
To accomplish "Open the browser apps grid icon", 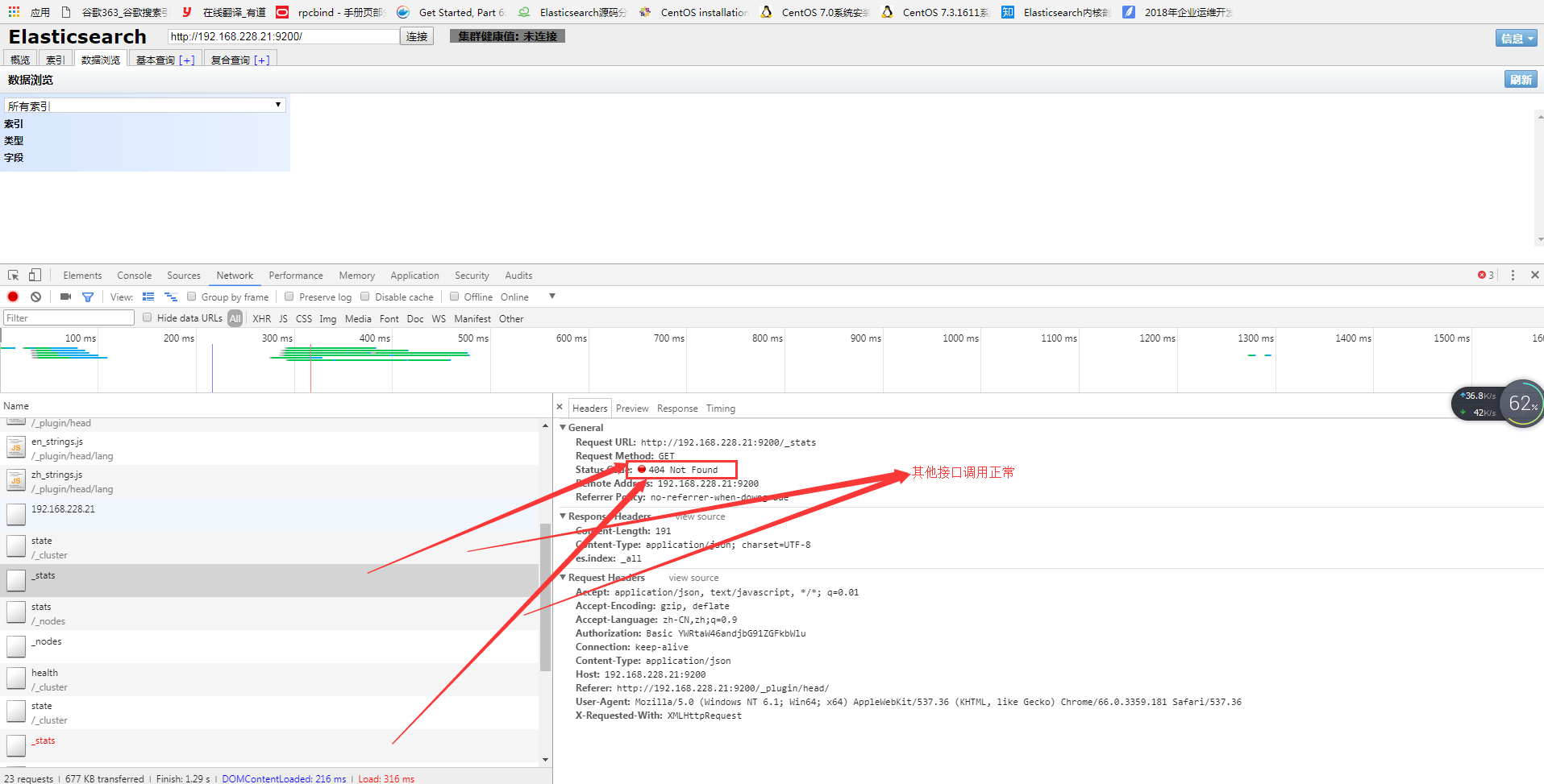I will (14, 12).
